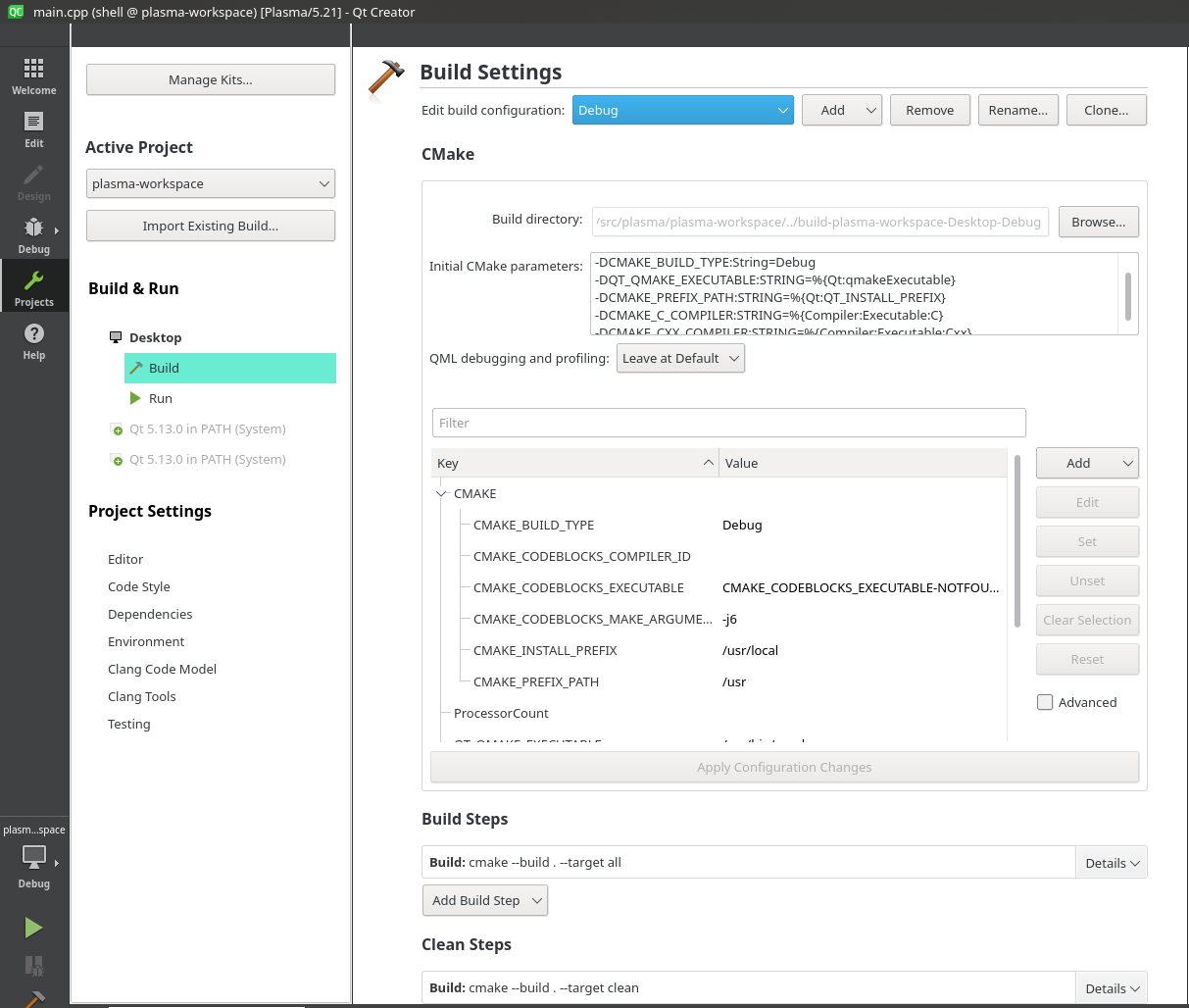This screenshot has height=1008, width=1189.
Task: Select the CMAKE_BUILD_TYPE row
Action: 719,525
